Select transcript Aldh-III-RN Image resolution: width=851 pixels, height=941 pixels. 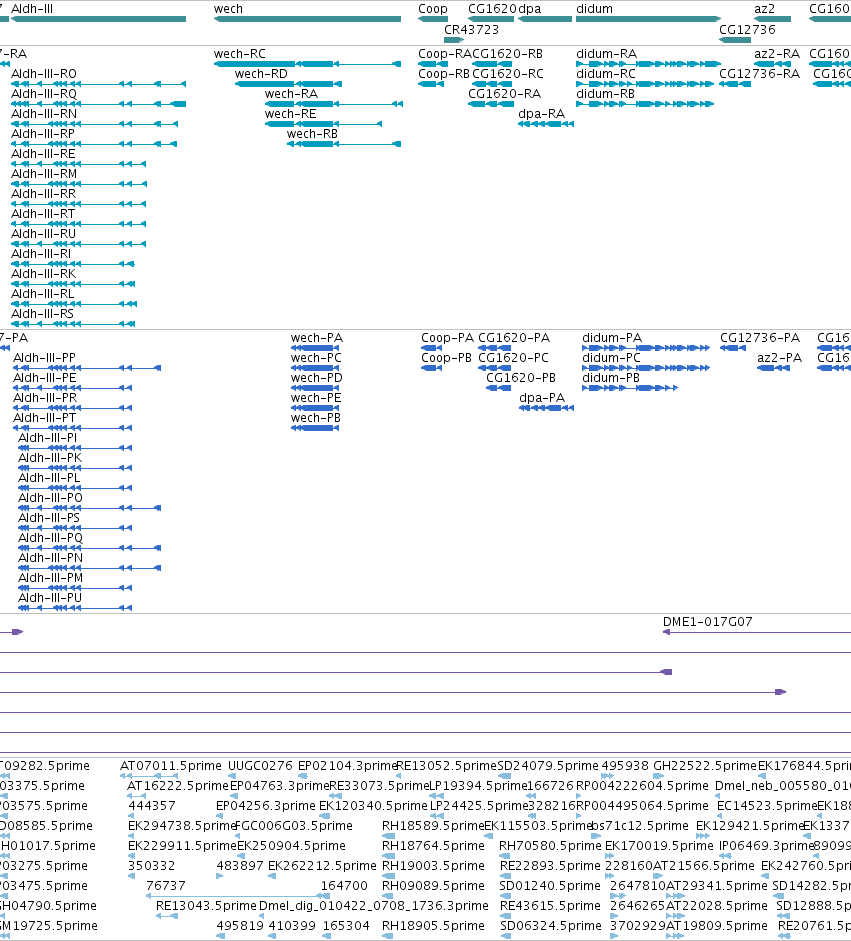coord(94,124)
